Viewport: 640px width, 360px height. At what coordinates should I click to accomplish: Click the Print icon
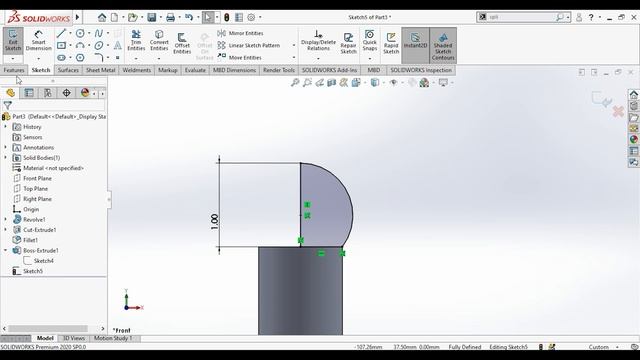pyautogui.click(x=171, y=17)
